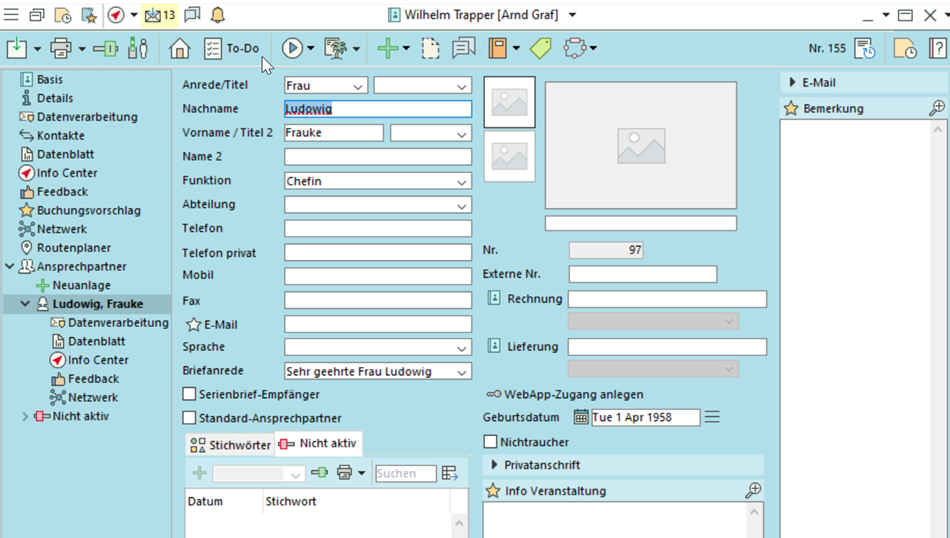Image resolution: width=950 pixels, height=538 pixels.
Task: Click the magnifier icon next to Bemerkung
Action: tap(936, 108)
